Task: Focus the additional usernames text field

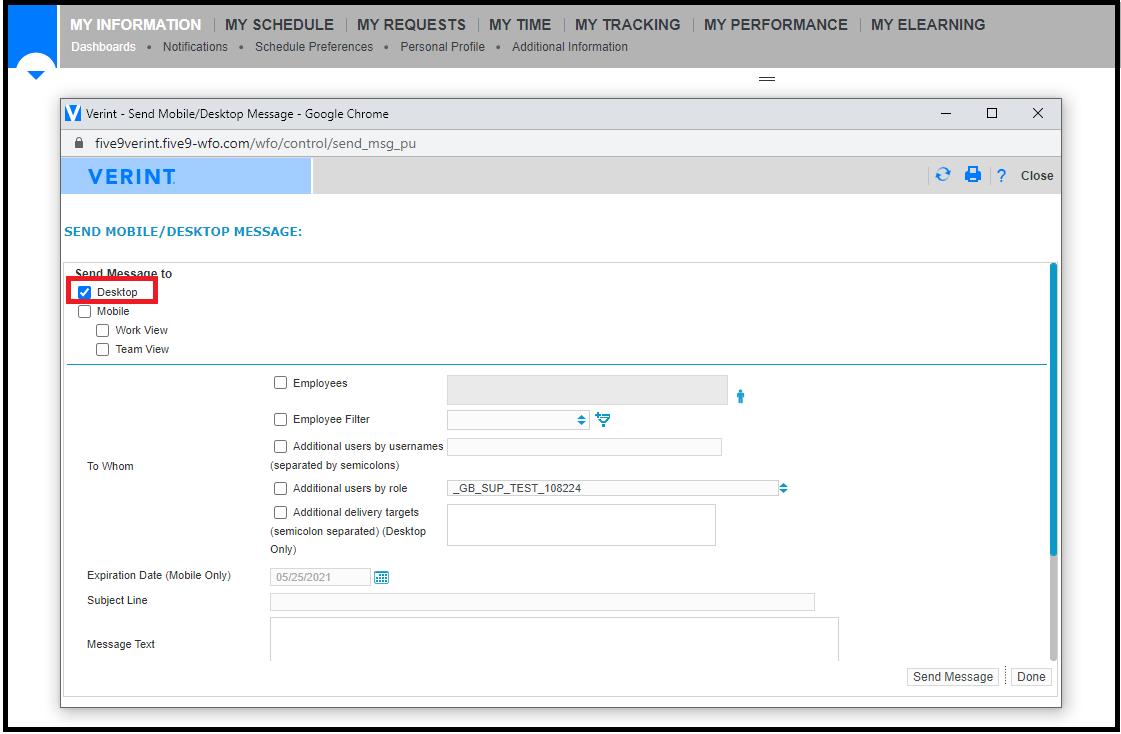Action: (x=584, y=447)
